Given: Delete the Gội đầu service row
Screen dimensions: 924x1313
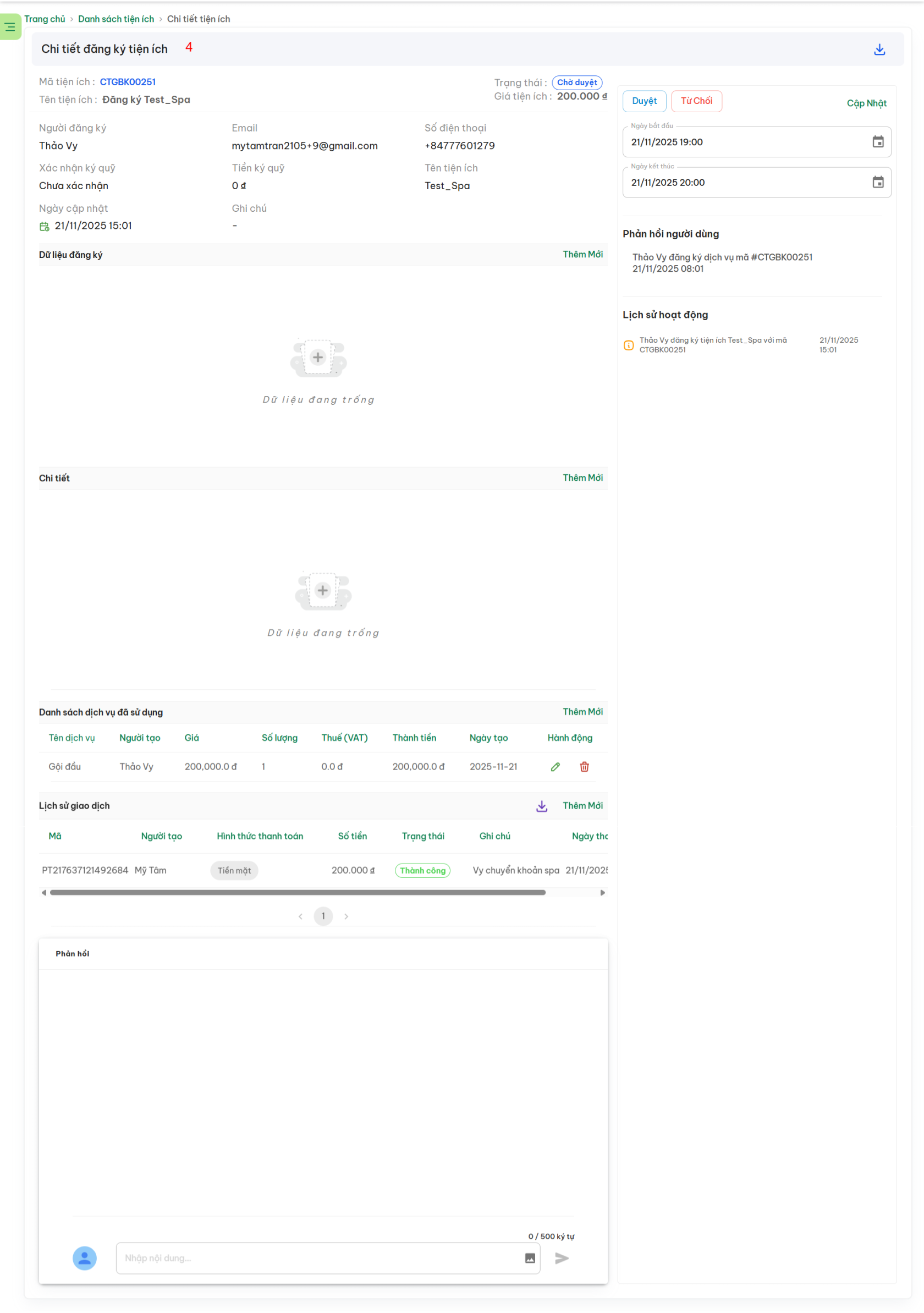Looking at the screenshot, I should (x=584, y=766).
